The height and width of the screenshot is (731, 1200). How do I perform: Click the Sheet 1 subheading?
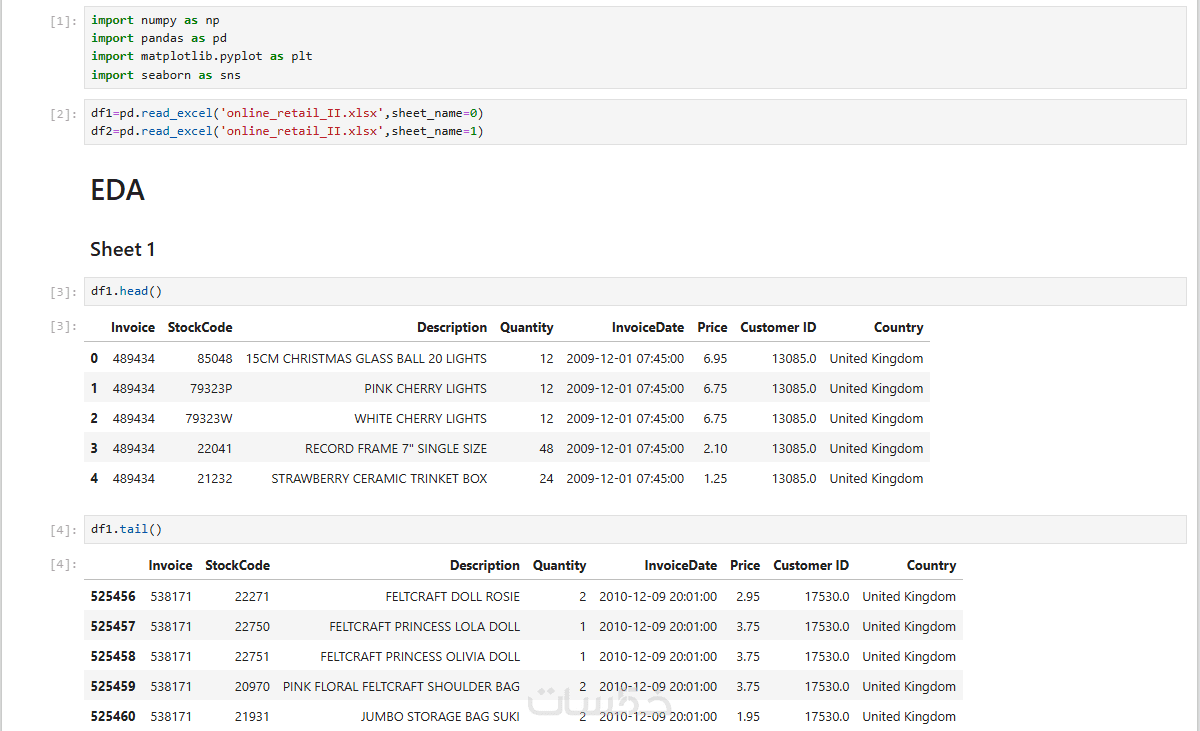(x=123, y=249)
